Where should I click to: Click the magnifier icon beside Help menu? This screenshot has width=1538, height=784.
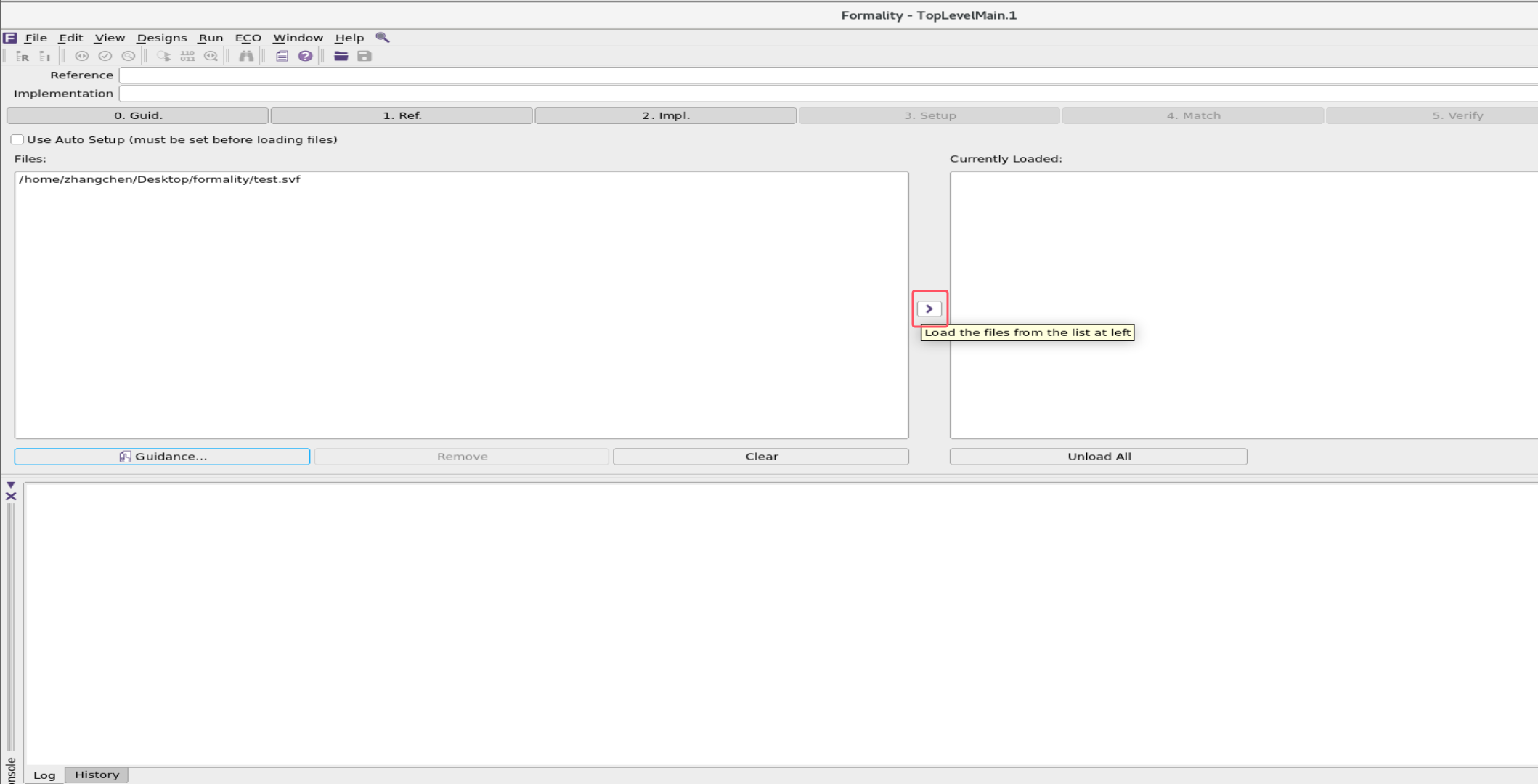point(383,37)
